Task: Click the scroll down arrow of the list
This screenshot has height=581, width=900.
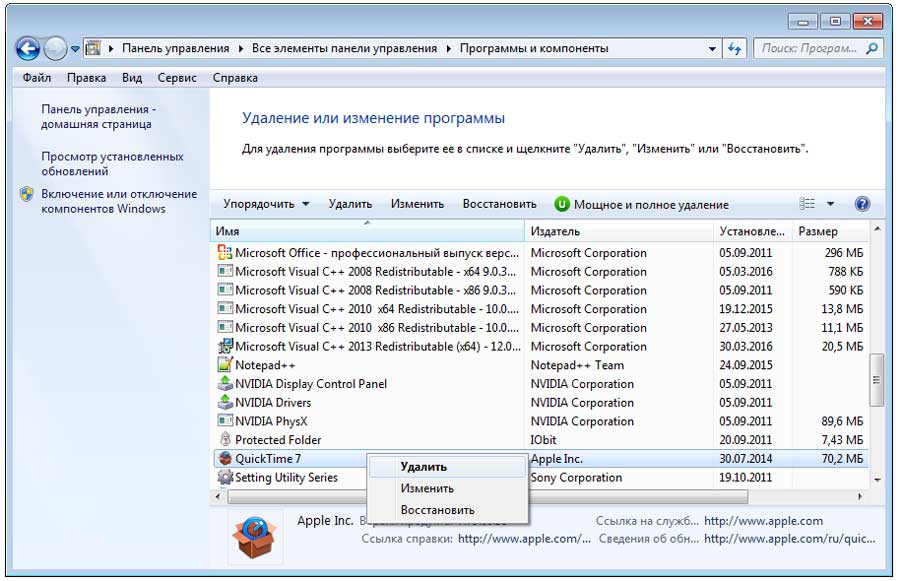Action: pos(876,480)
